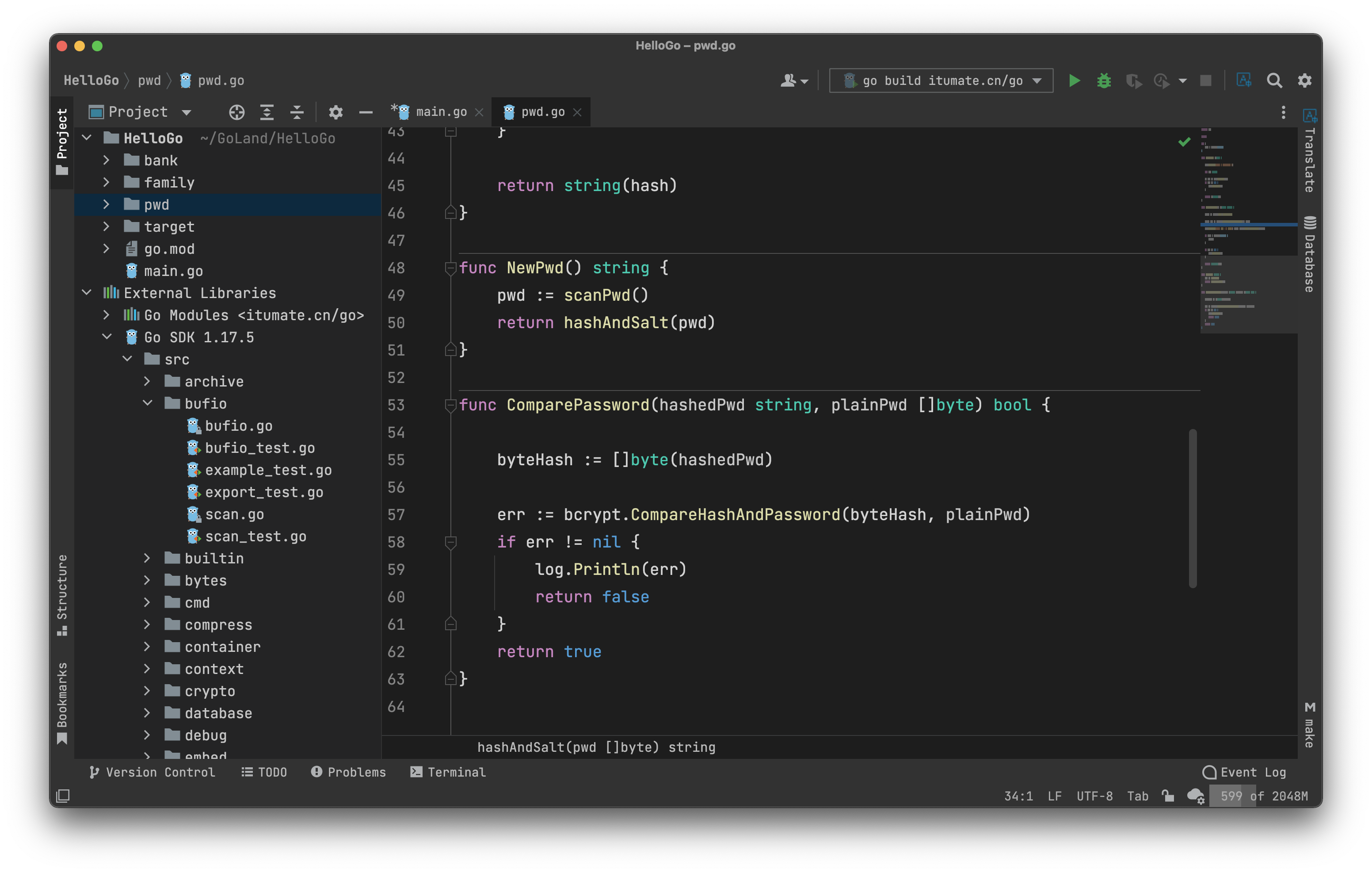Hide Project panel with minus icon
Screen dimensions: 1372x873
[366, 112]
